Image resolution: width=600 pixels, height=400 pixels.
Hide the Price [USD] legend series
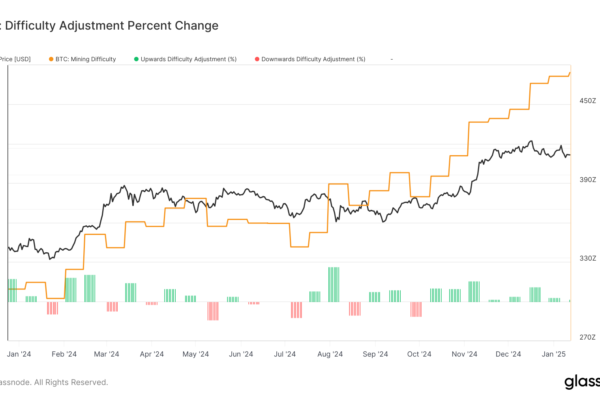click(x=14, y=59)
